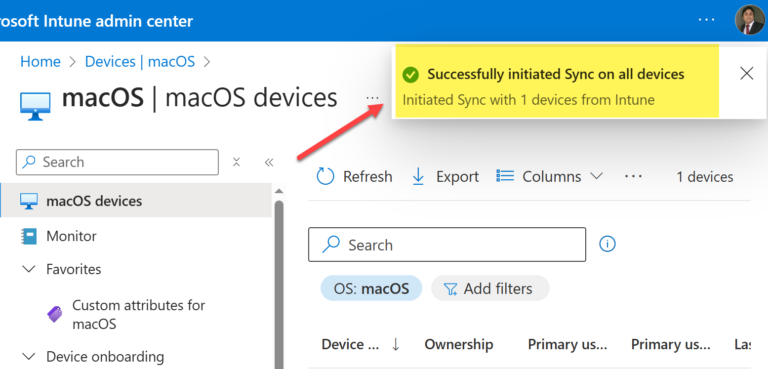
Task: Open Custom attributes for macOS
Action: pos(139,315)
